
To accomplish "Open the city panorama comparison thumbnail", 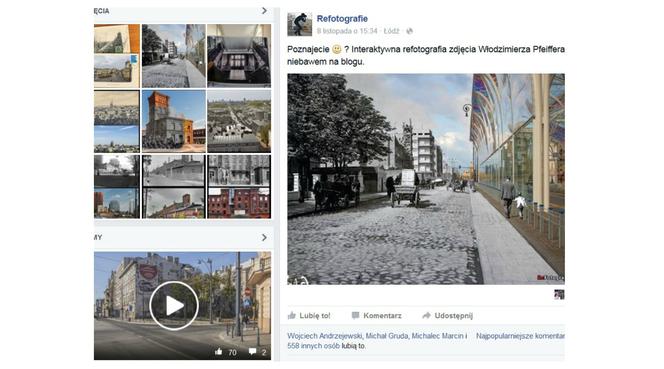I will coord(117,121).
